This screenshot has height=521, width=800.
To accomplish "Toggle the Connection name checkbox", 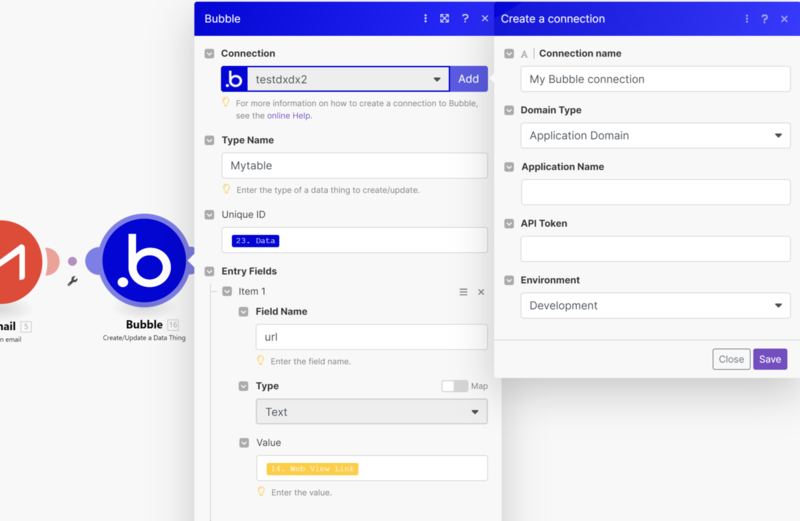I will [509, 54].
